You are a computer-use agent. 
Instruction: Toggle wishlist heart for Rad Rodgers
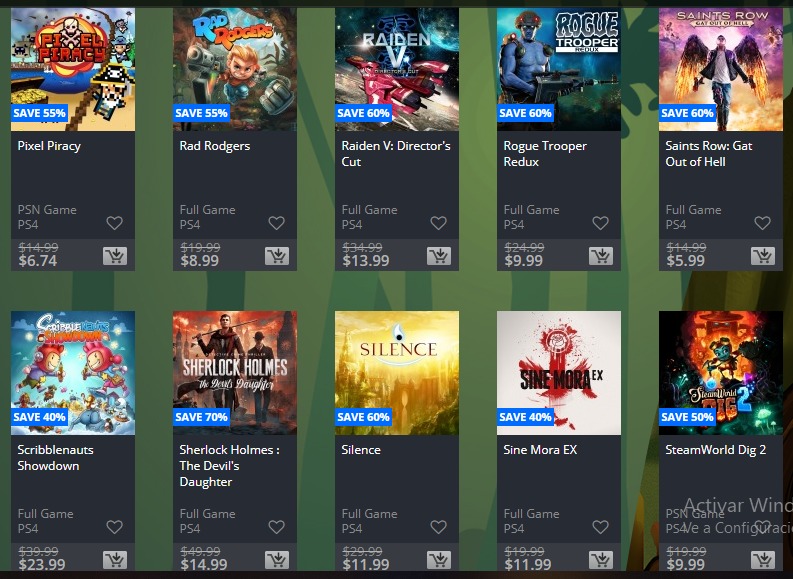[277, 222]
